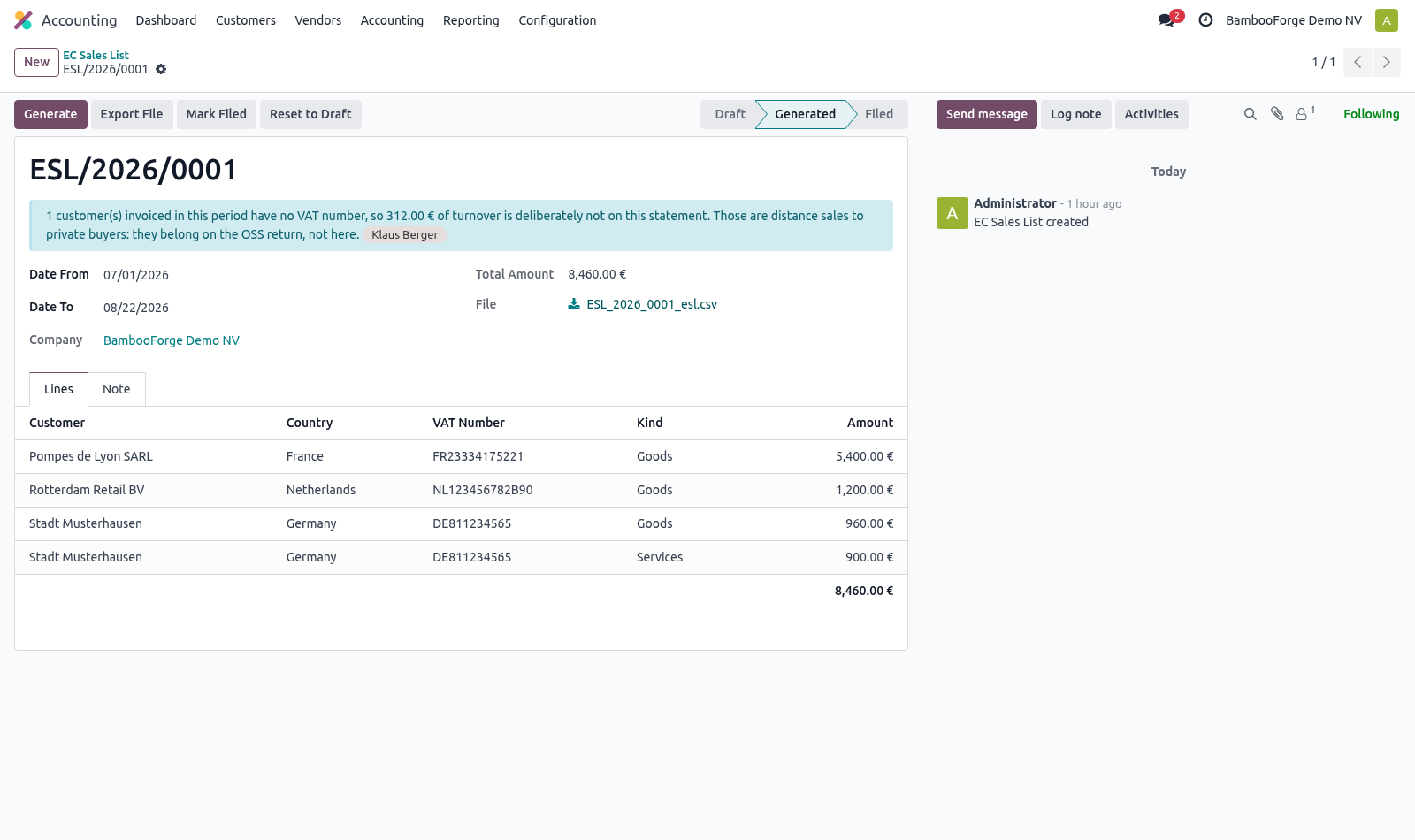Select the Lines tab

(59, 389)
